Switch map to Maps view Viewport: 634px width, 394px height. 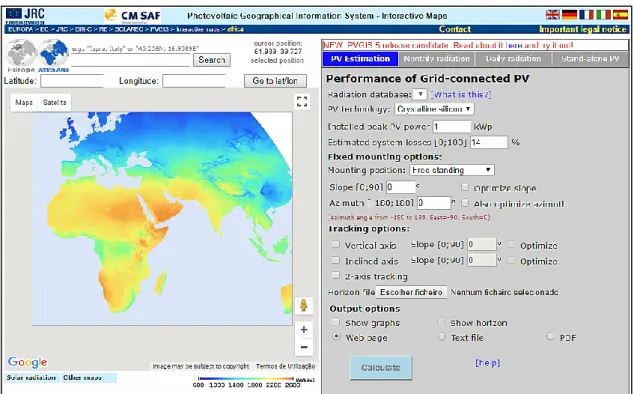click(24, 102)
